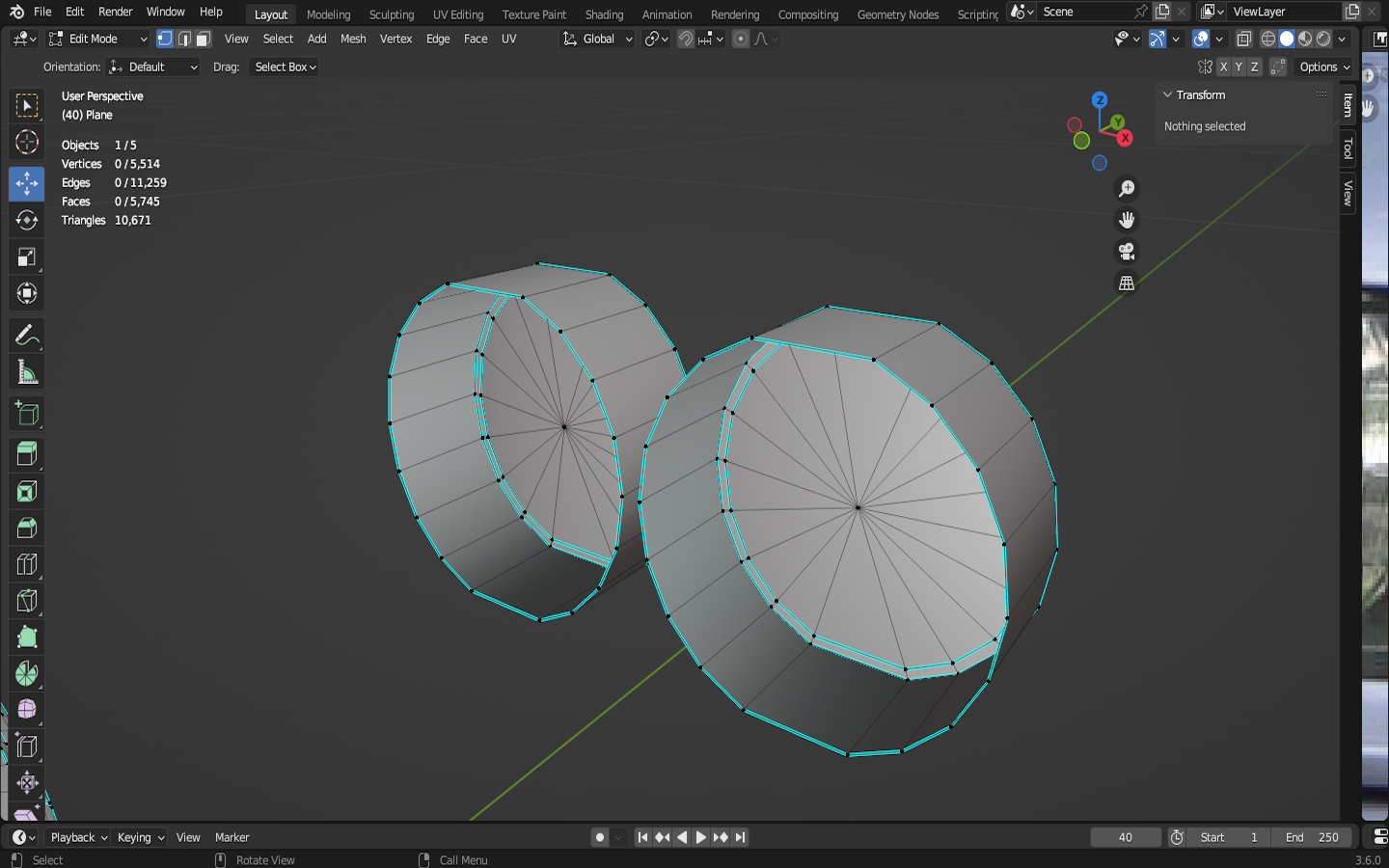1389x868 pixels.
Task: Play the animation forward
Action: point(701,837)
